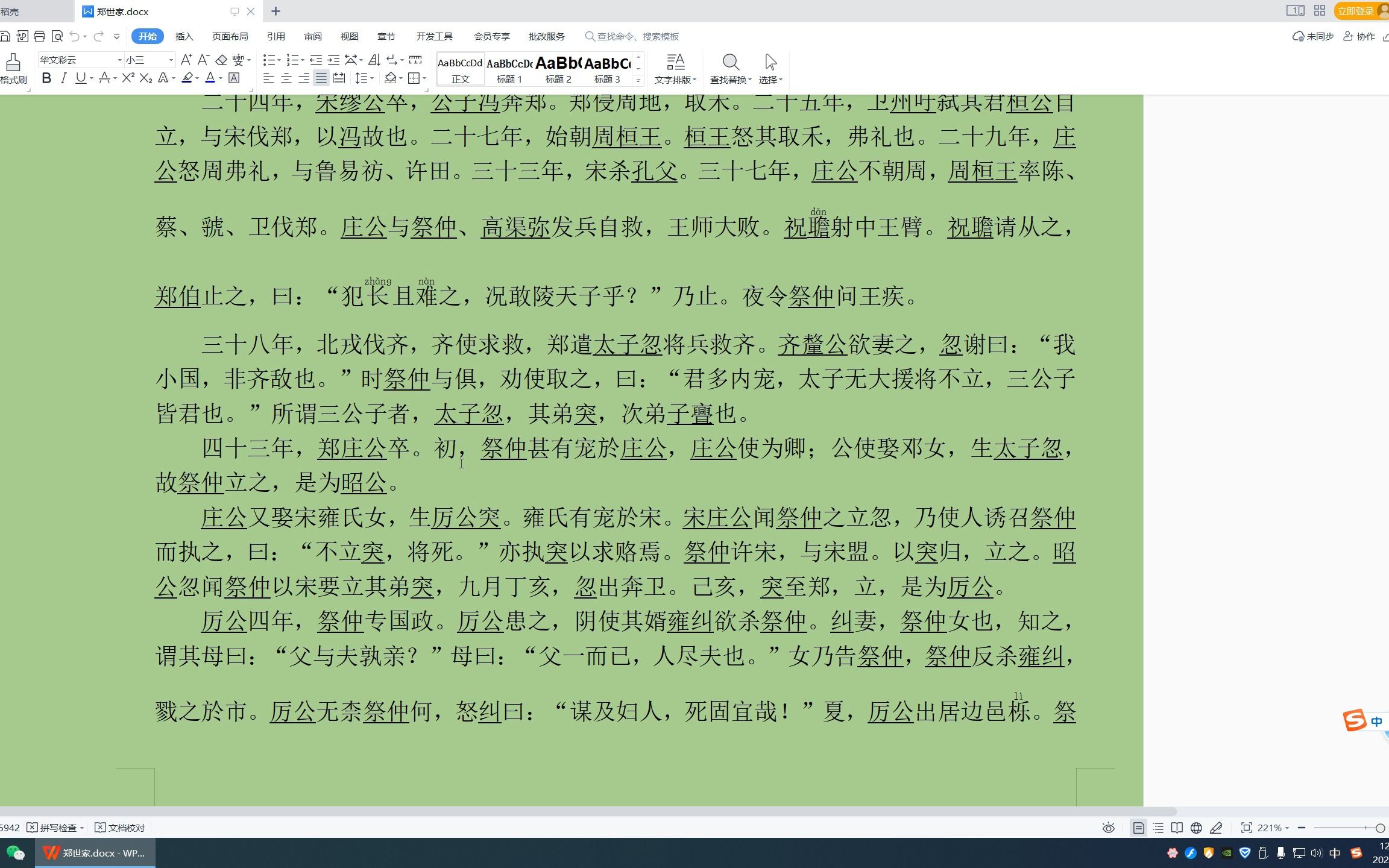
Task: Click the eye protection mode icon in status bar
Action: (1108, 828)
